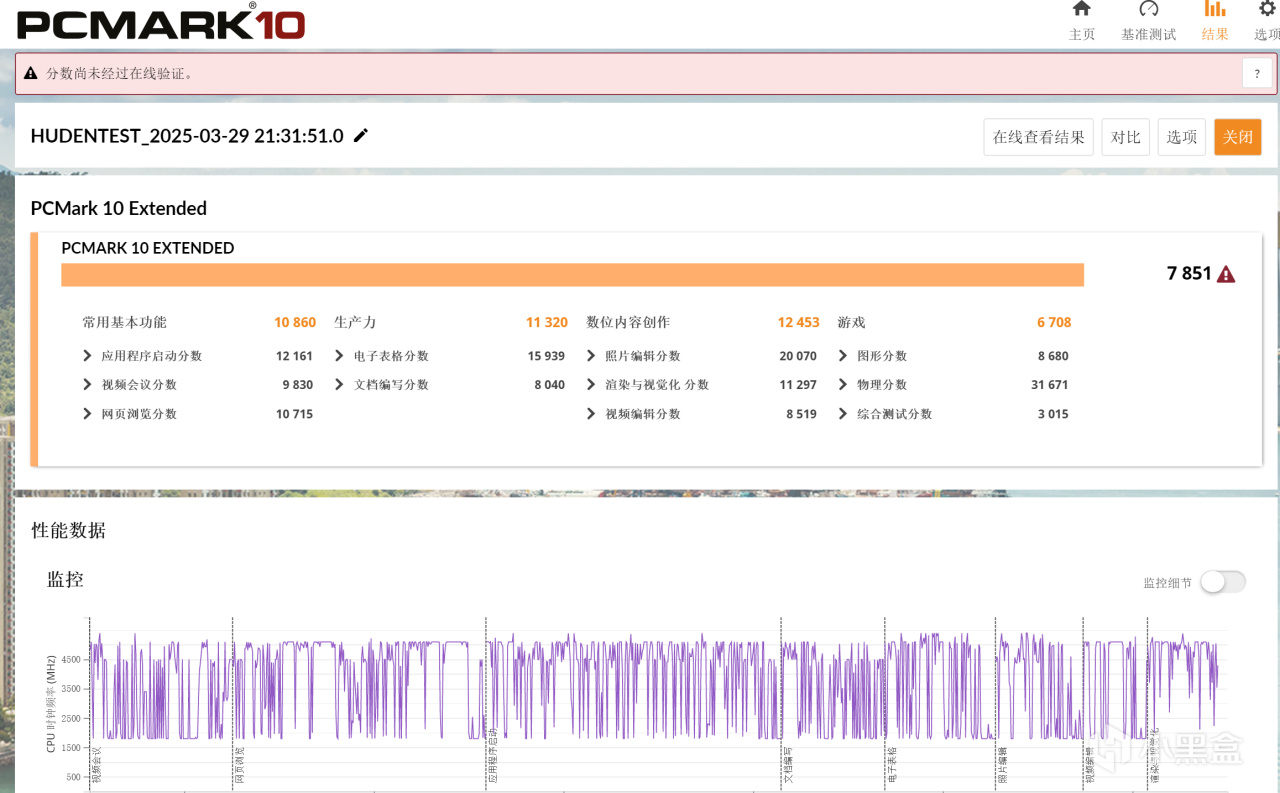Click the PCMARK 10 logo
Image resolution: width=1280 pixels, height=793 pixels.
[161, 22]
